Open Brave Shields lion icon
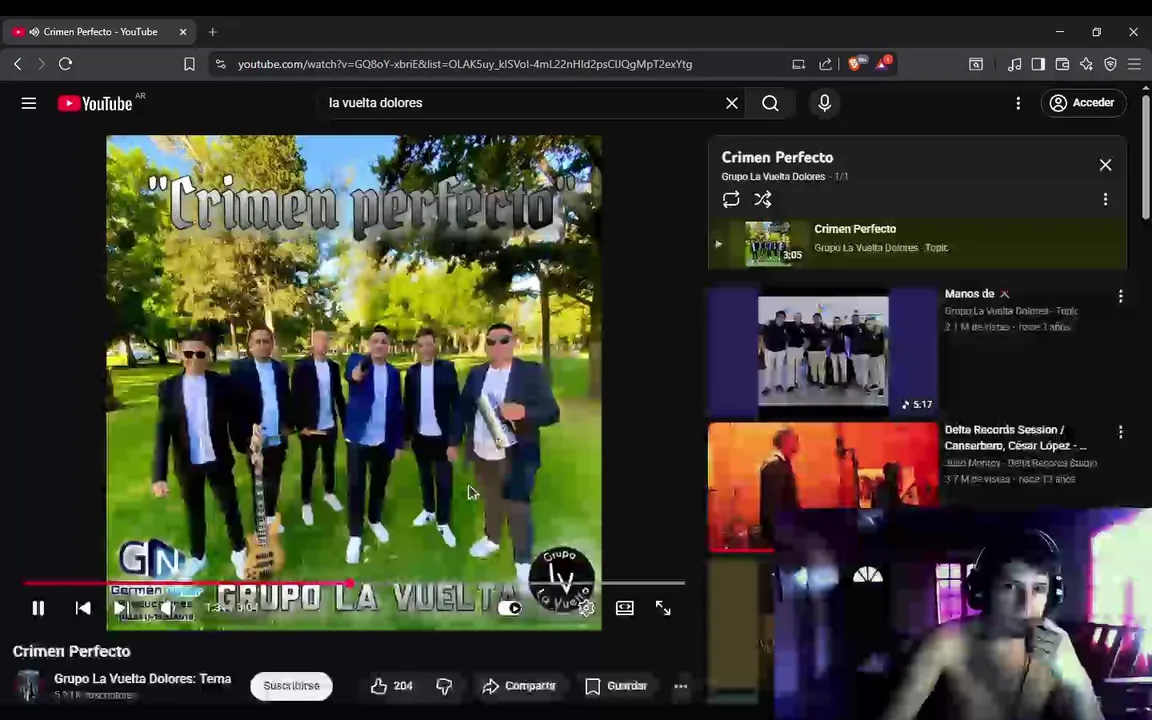This screenshot has width=1152, height=720. click(856, 63)
